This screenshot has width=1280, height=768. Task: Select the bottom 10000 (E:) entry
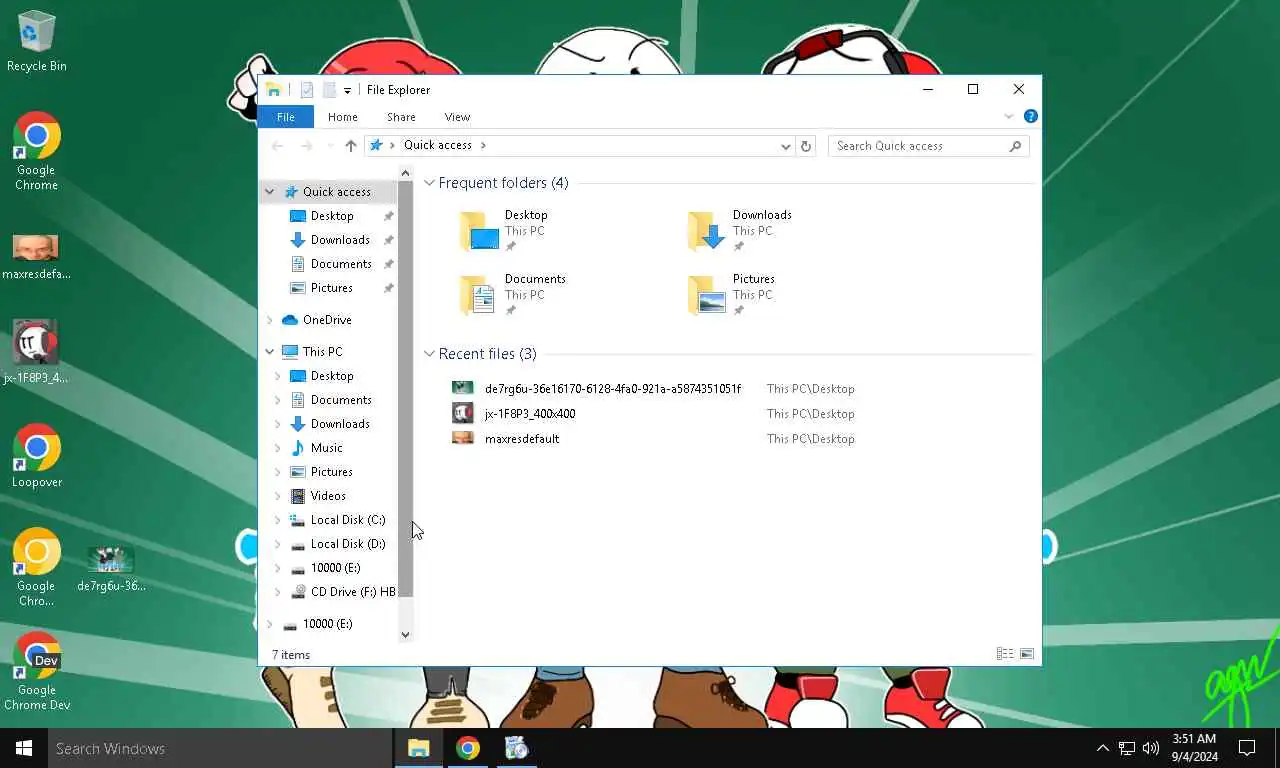click(x=327, y=624)
